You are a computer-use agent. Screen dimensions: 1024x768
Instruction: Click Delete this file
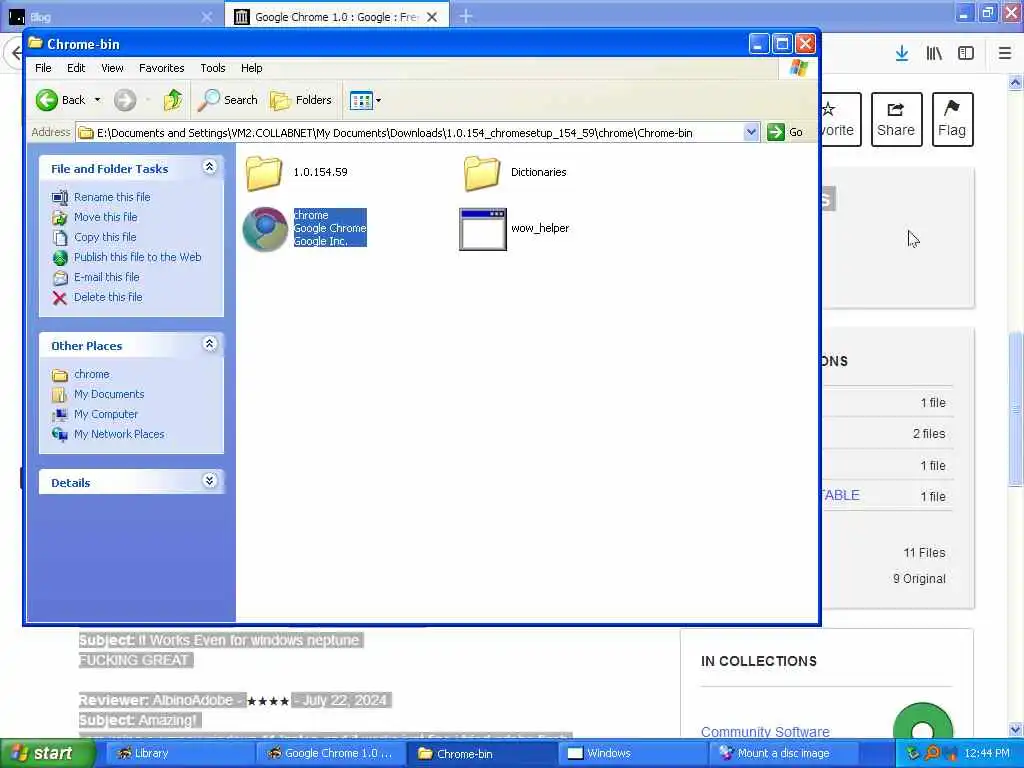(x=108, y=297)
